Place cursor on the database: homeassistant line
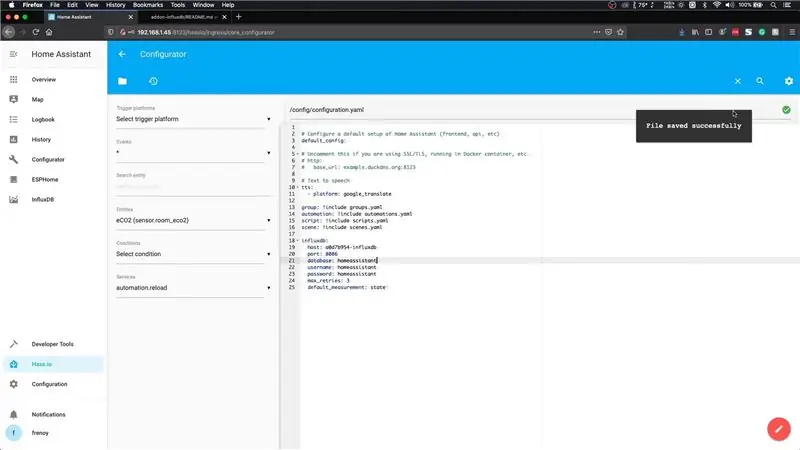The width and height of the screenshot is (800, 450). (342, 261)
